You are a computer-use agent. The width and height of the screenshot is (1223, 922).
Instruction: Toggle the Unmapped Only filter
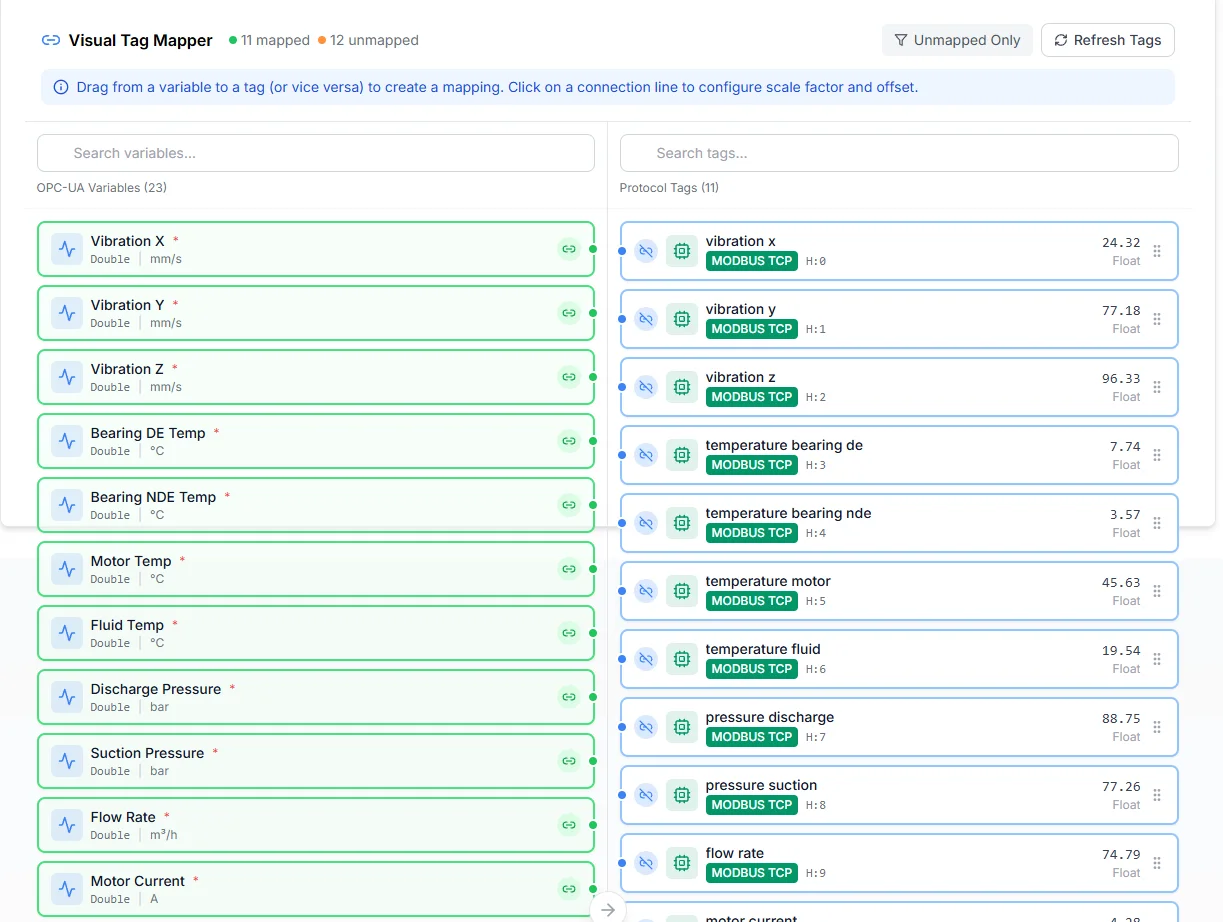958,40
